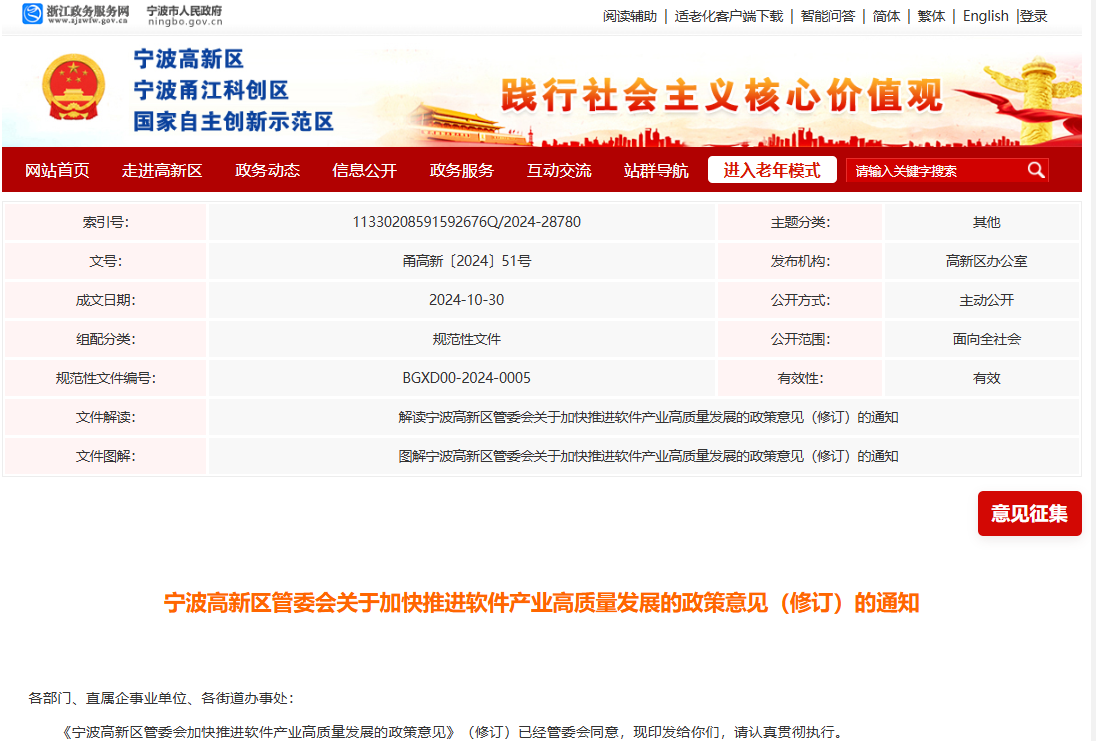Open the 互动交流 menu item
1096x741 pixels.
coord(558,170)
